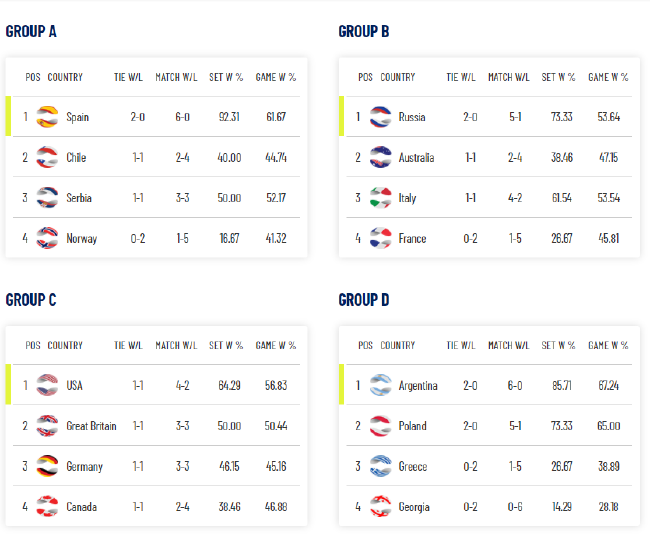Select the Greece country name
The image size is (650, 550).
click(x=413, y=467)
